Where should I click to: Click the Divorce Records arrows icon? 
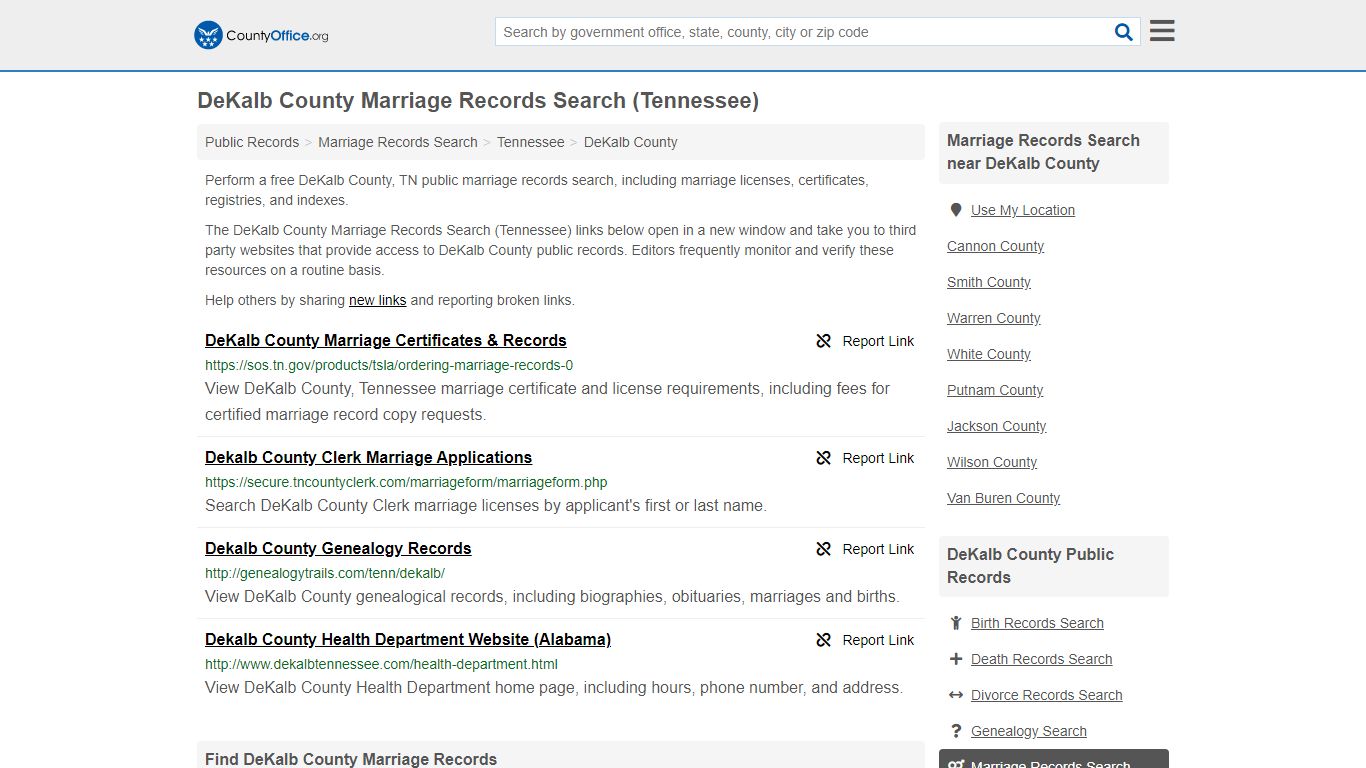click(x=956, y=695)
